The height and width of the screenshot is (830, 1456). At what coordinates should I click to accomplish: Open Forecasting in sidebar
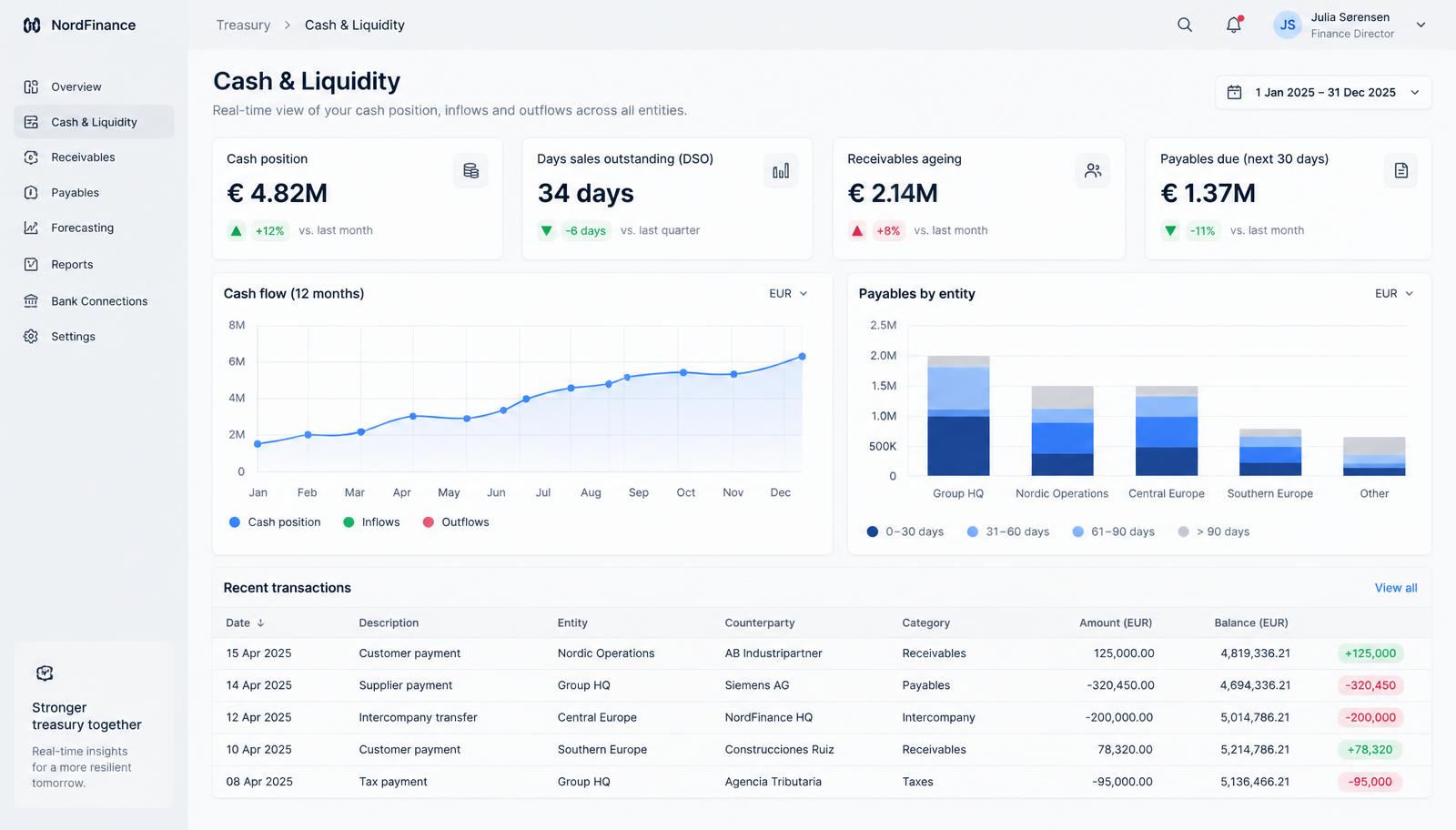(x=94, y=228)
